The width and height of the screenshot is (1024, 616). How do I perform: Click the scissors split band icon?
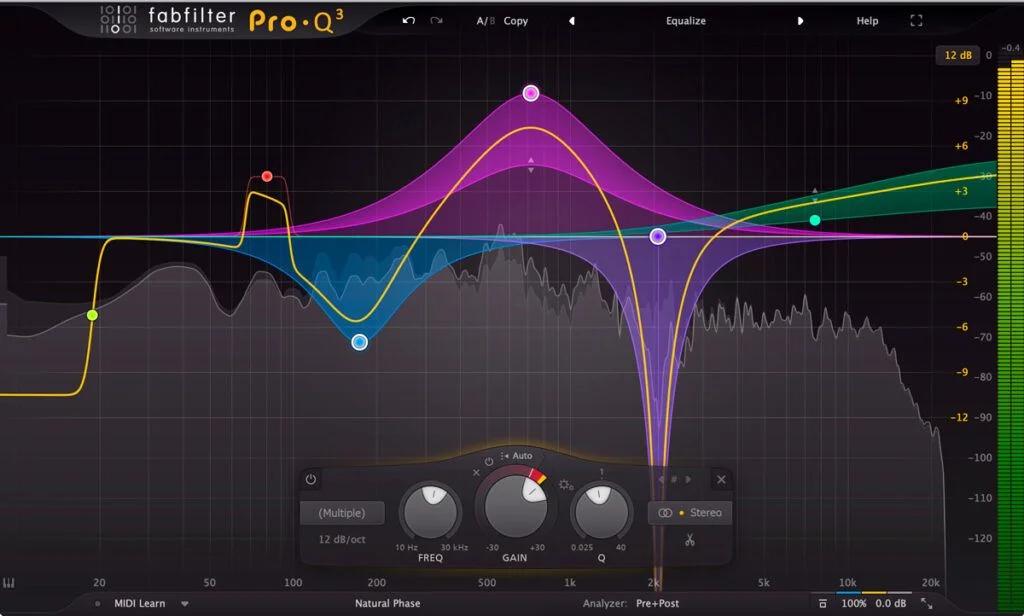689,541
